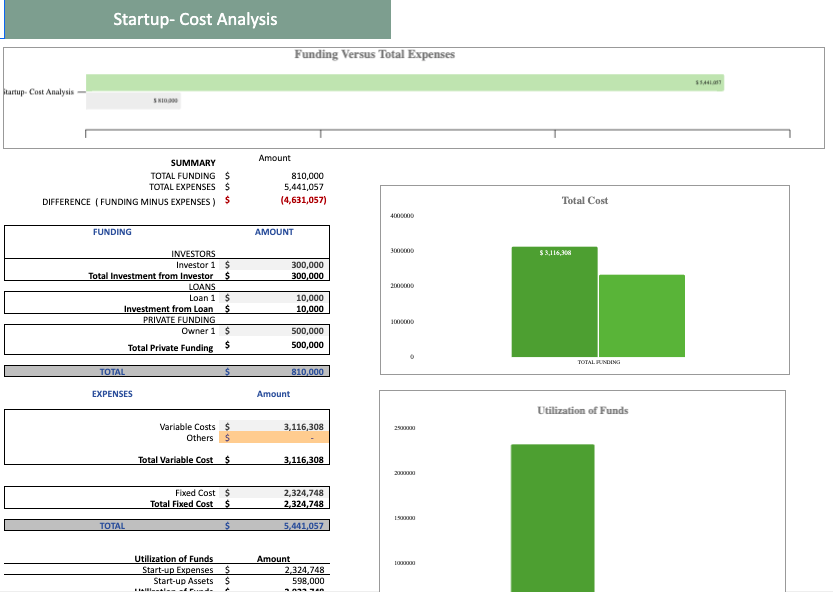Click the DIFFERENCE (FUNDING MINUS EXPENSES) label
833x592 pixels.
(129, 202)
